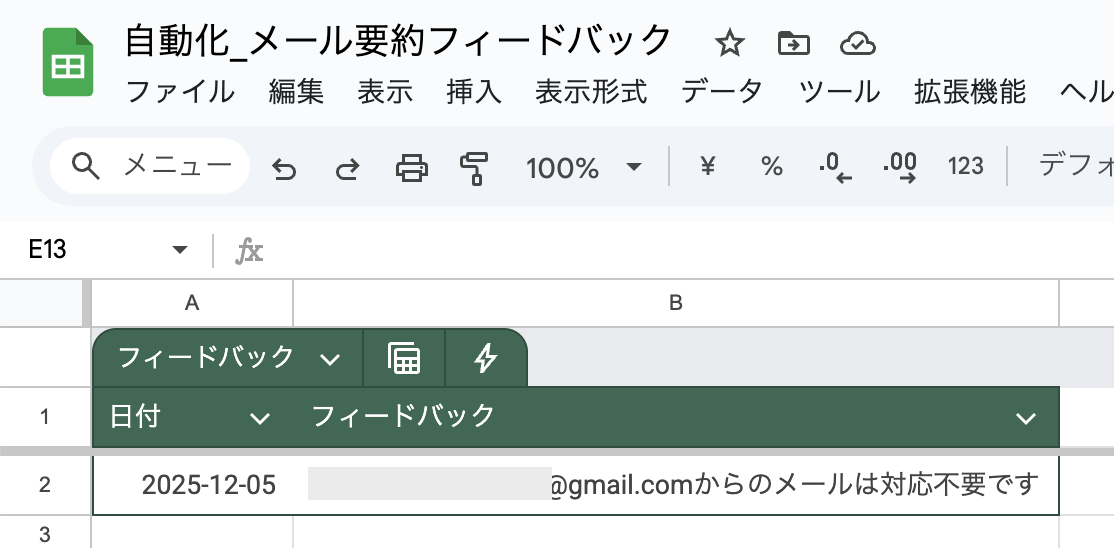Image resolution: width=1114 pixels, height=548 pixels.
Task: Activate the paint format tool
Action: pyautogui.click(x=474, y=168)
